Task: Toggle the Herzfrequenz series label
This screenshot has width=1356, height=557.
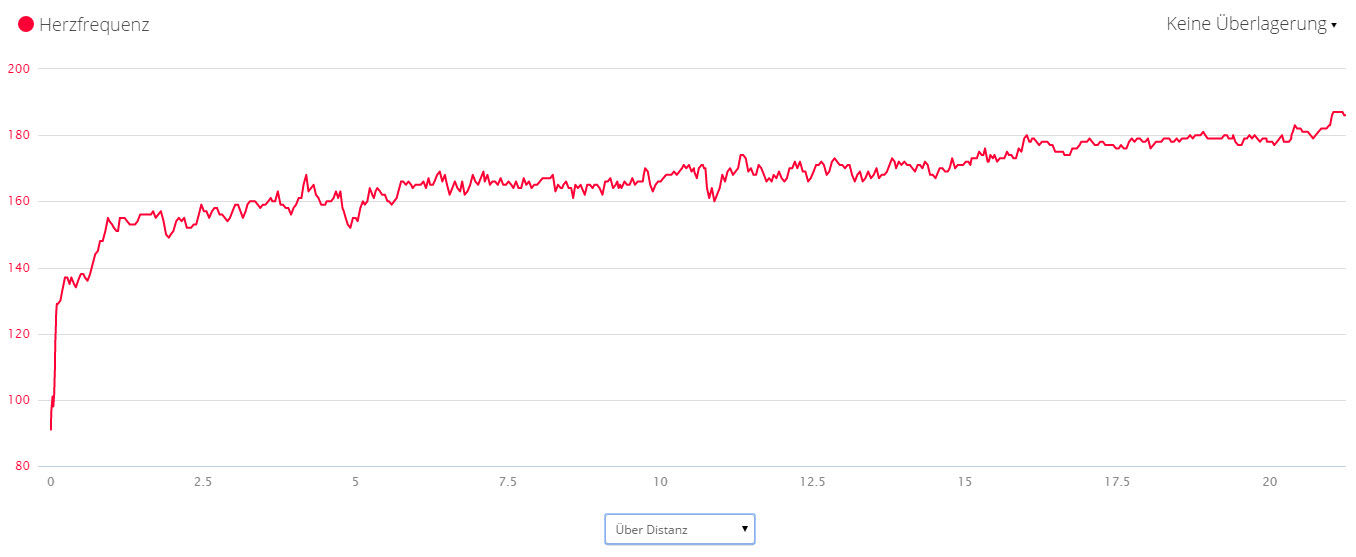Action: pos(94,25)
